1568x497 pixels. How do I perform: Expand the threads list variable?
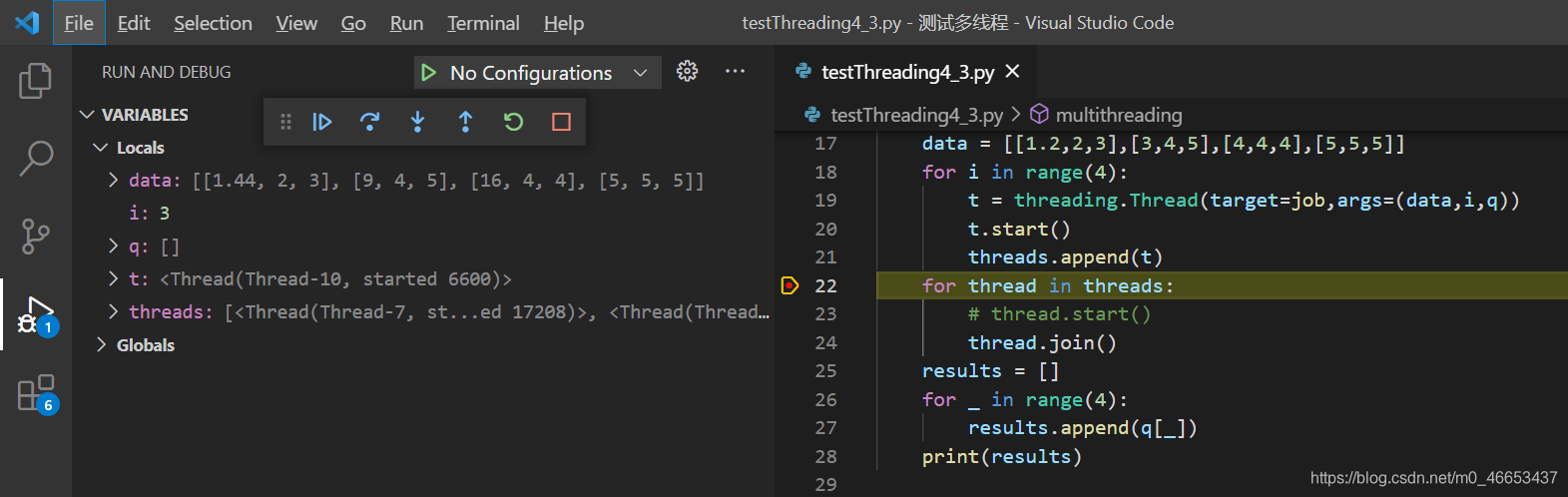(114, 312)
